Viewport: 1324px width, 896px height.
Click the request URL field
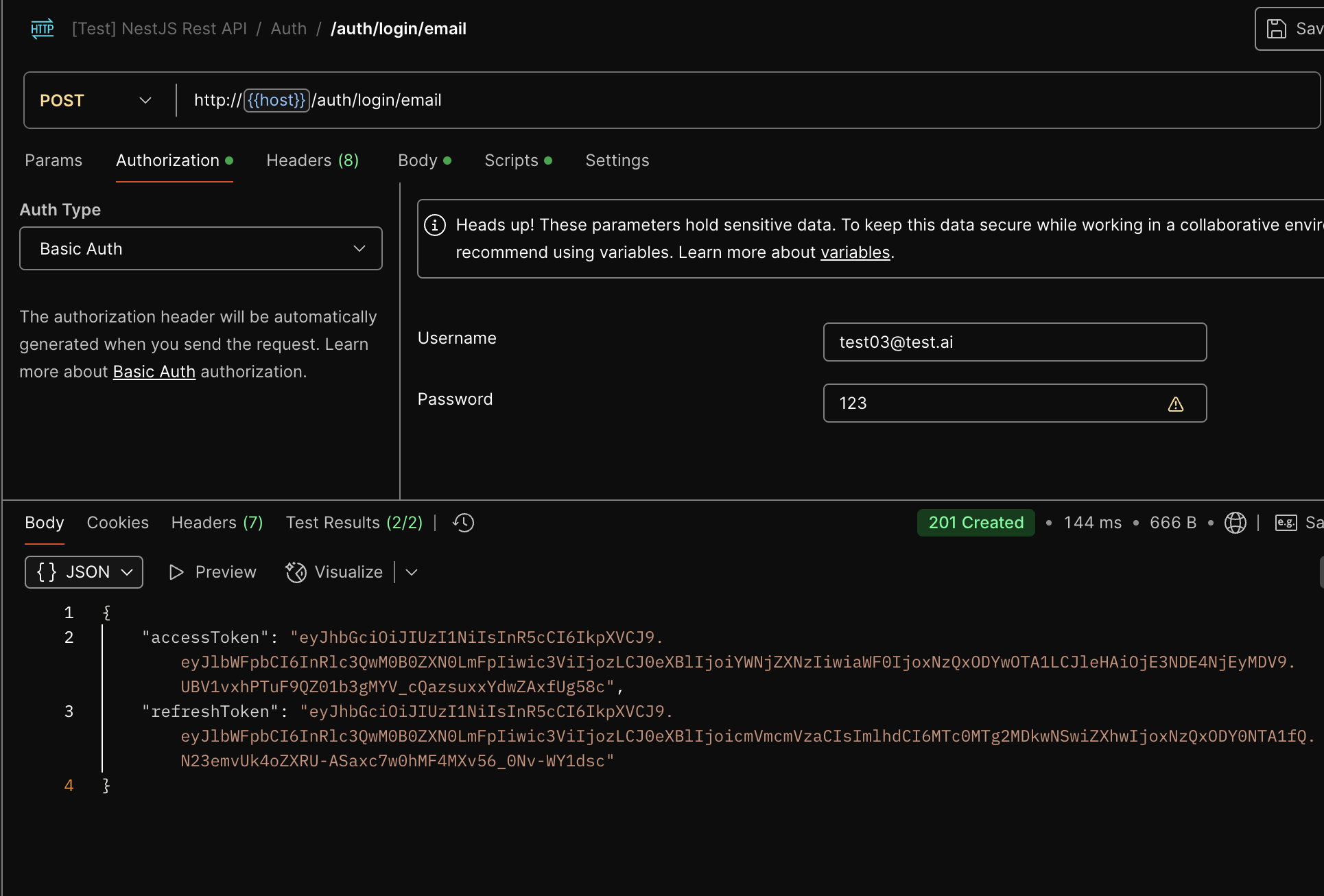[686, 100]
